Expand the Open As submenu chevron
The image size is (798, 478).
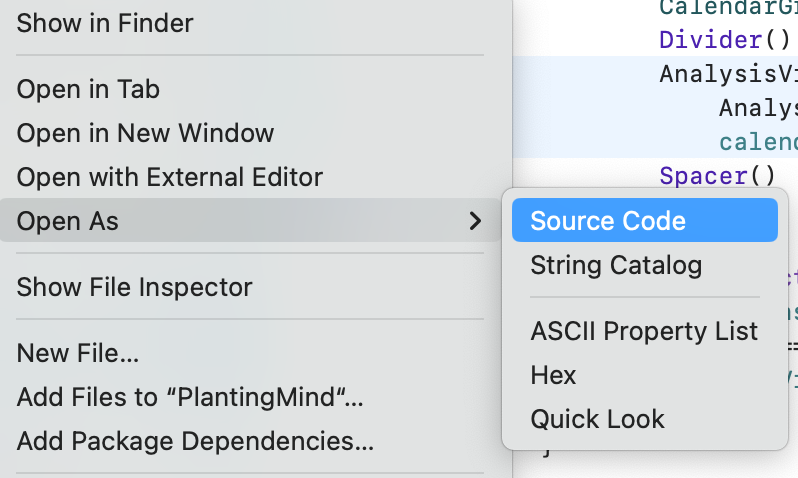point(475,221)
